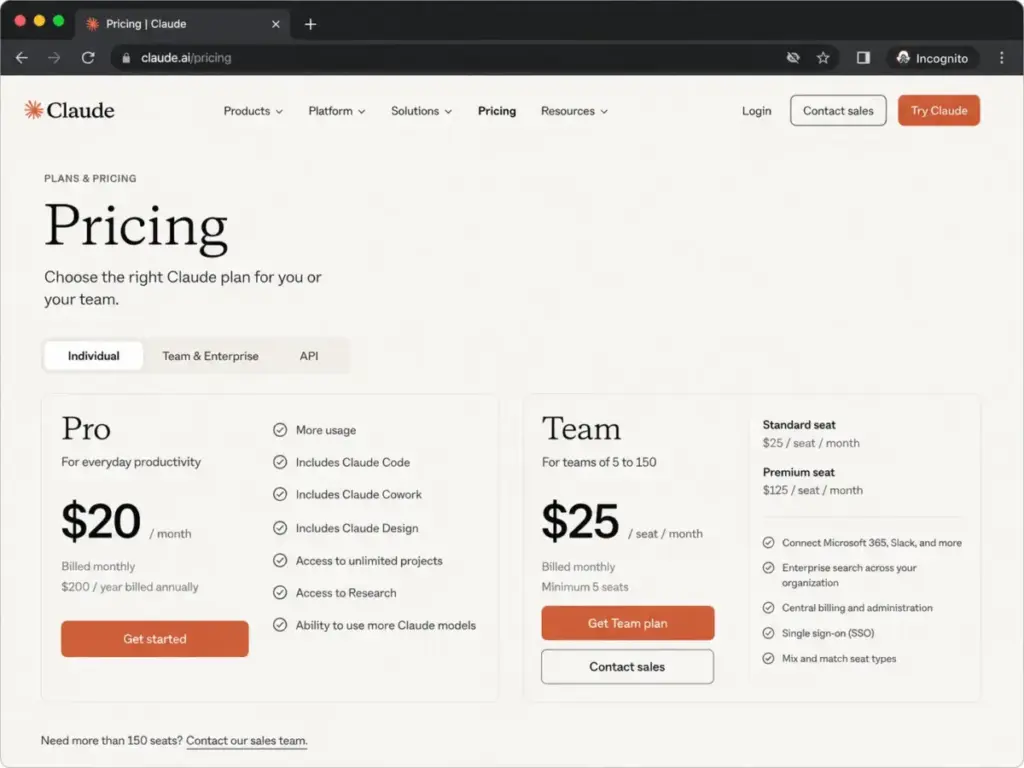Follow the Contact our sales team link
This screenshot has width=1024, height=768.
point(247,741)
